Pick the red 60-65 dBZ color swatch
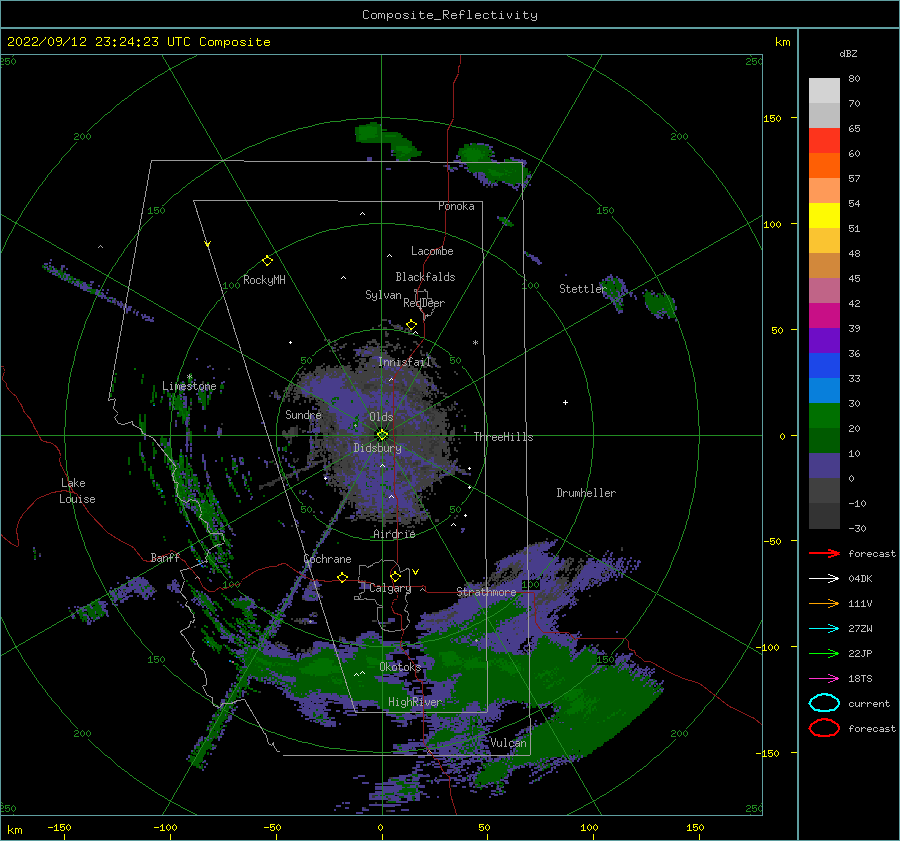 (824, 140)
